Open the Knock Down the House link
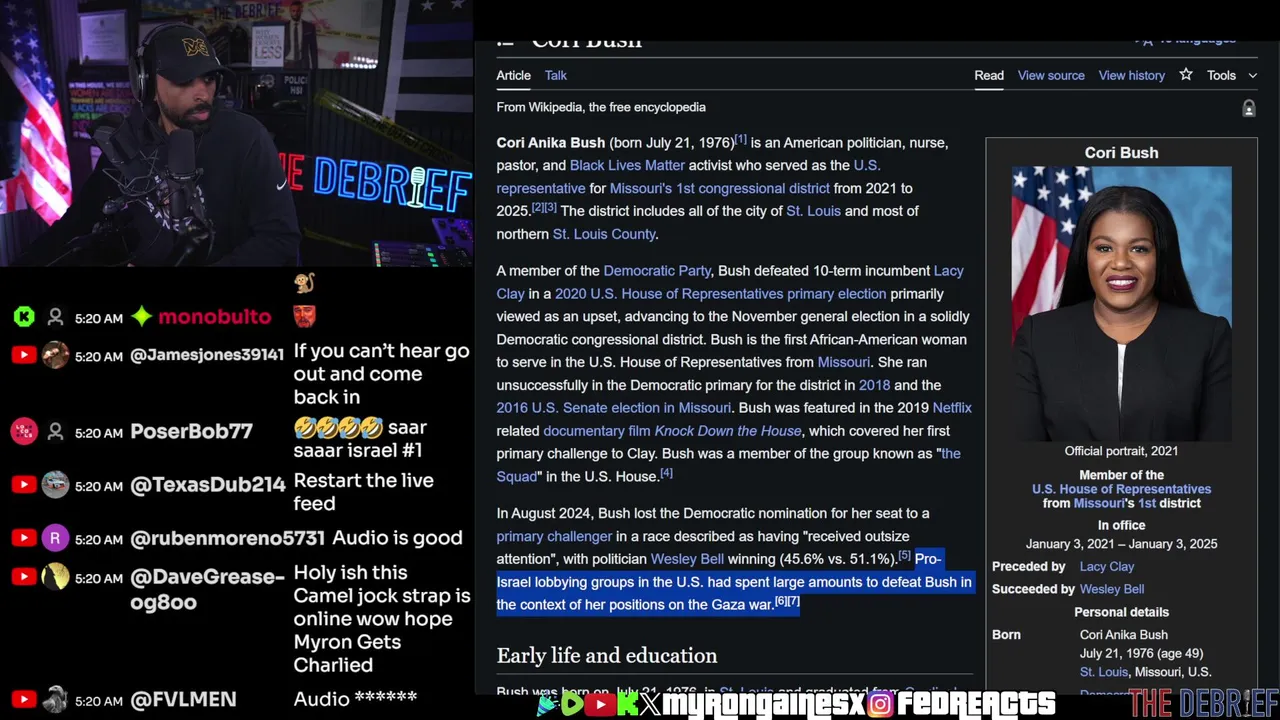Screen dimensions: 1280x720 pos(728,431)
